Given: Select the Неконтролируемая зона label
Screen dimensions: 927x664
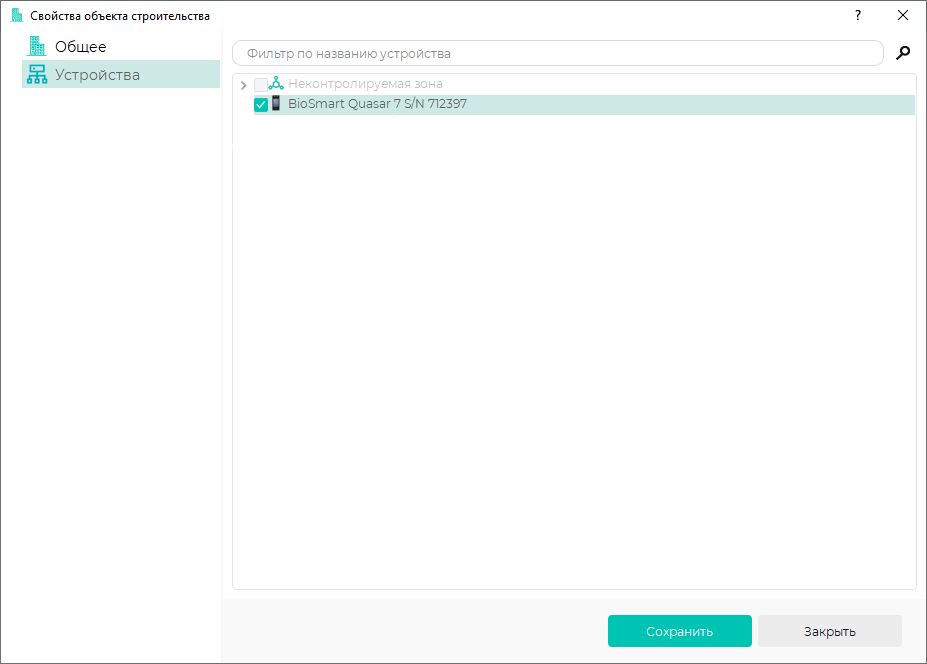Looking at the screenshot, I should tap(365, 84).
